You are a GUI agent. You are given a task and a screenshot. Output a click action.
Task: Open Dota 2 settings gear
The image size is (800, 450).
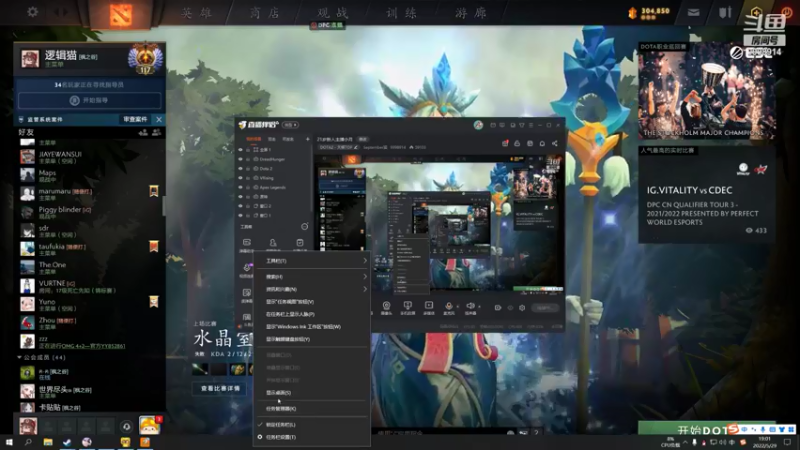click(x=33, y=12)
